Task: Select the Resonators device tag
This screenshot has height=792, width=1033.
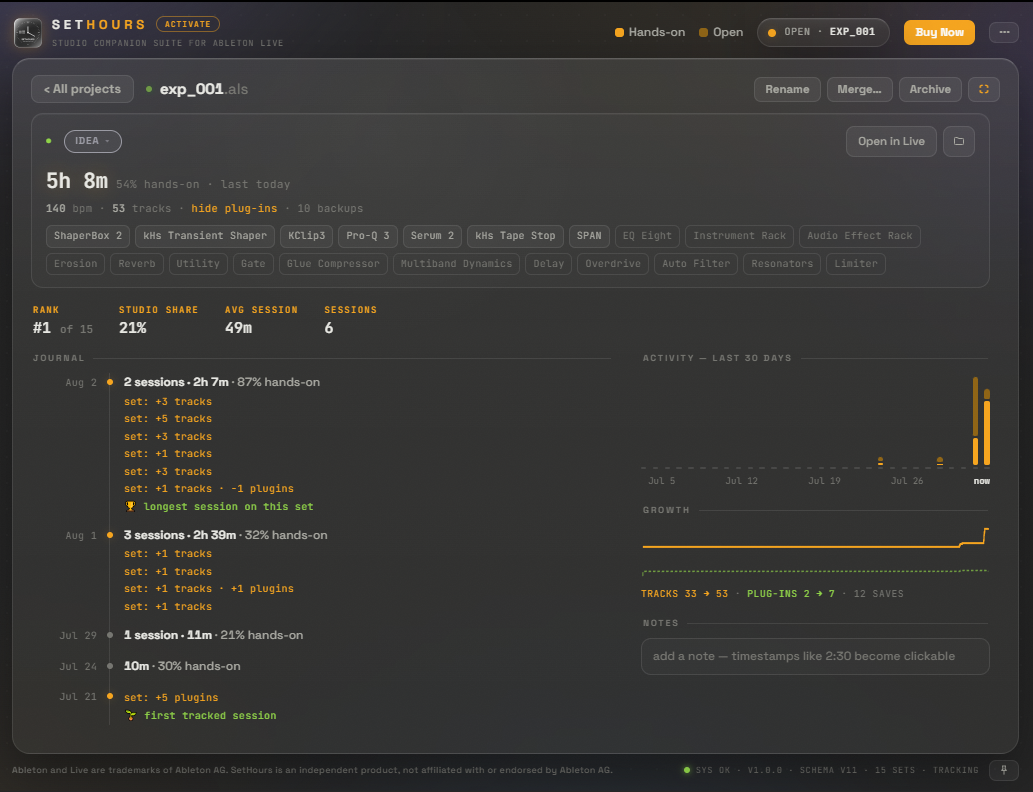Action: (x=782, y=264)
